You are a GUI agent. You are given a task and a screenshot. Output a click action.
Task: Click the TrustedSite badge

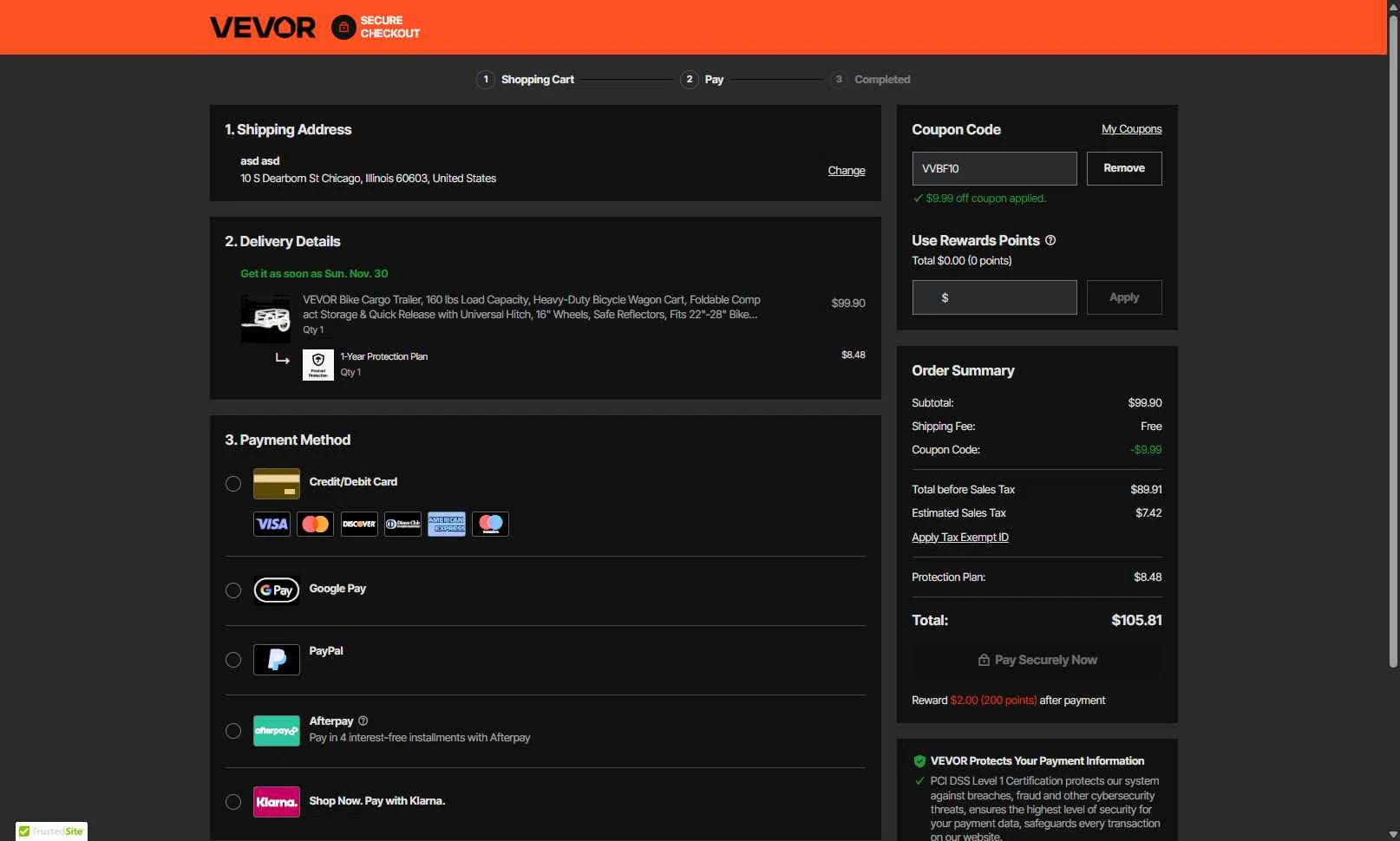click(x=51, y=831)
